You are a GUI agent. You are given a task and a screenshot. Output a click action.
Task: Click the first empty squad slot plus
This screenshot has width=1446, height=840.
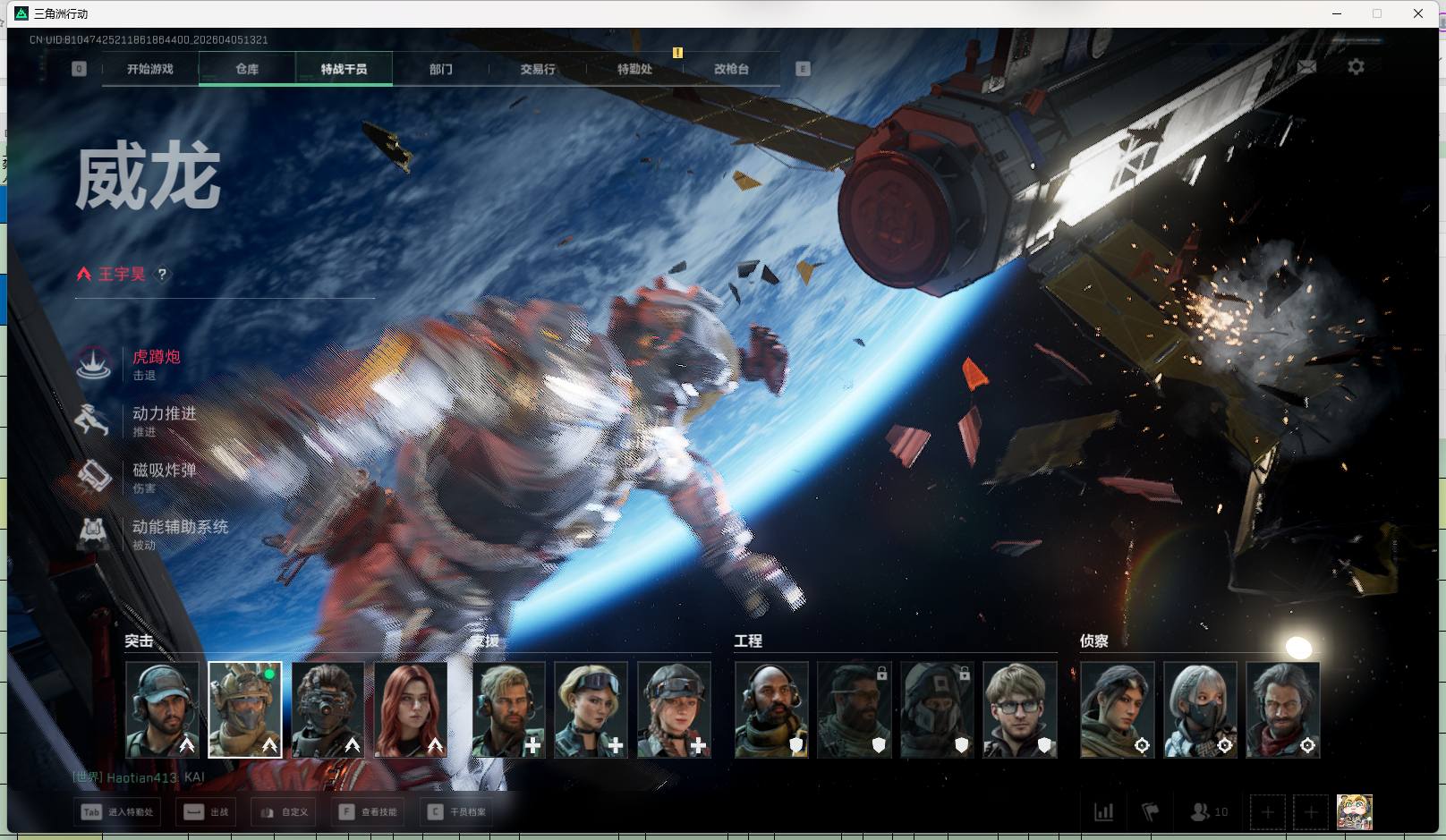(1267, 812)
